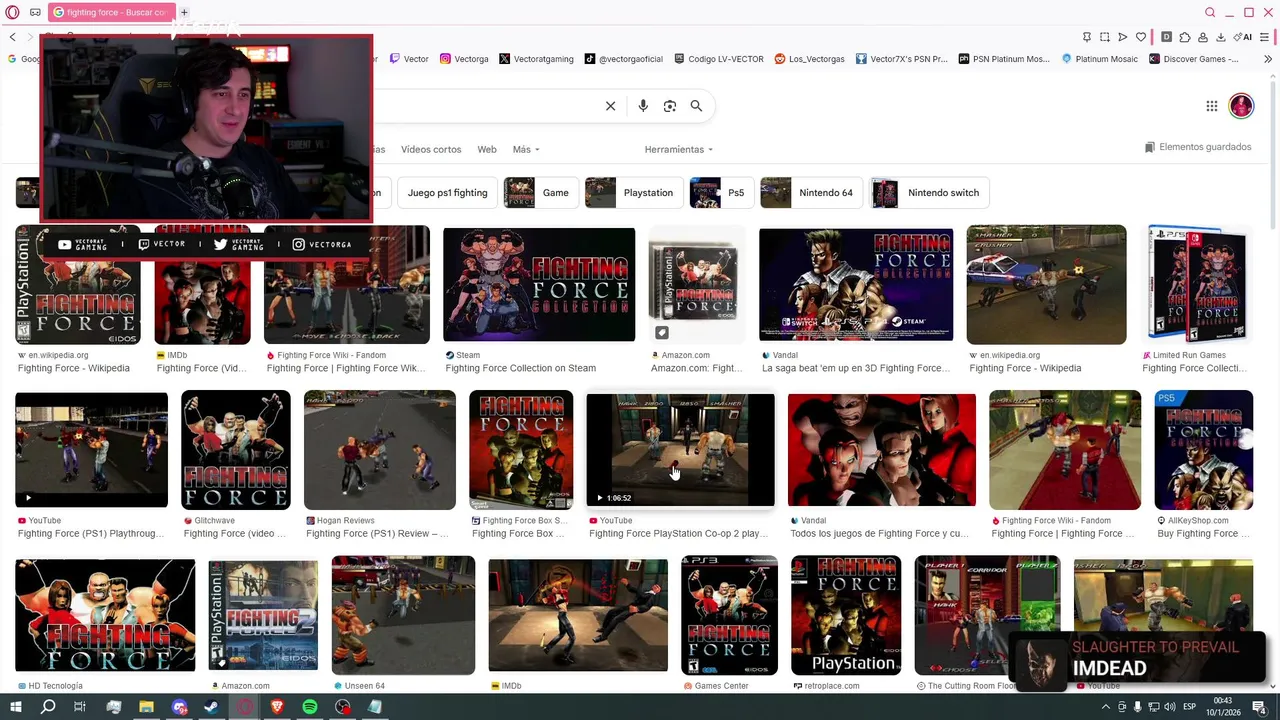Open the Codigo LV-VECTOR bookmark

tap(719, 59)
